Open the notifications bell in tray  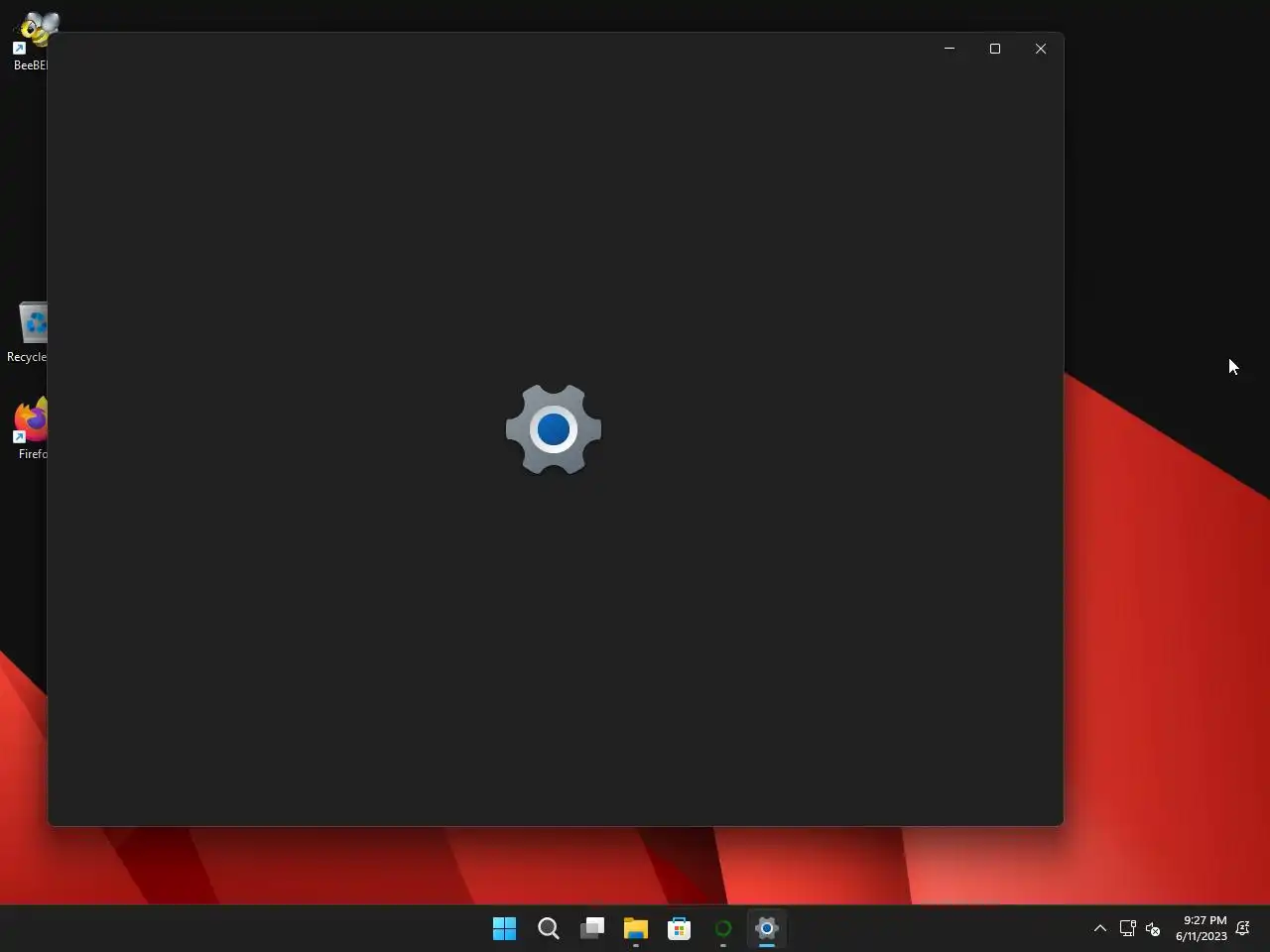pyautogui.click(x=1243, y=928)
